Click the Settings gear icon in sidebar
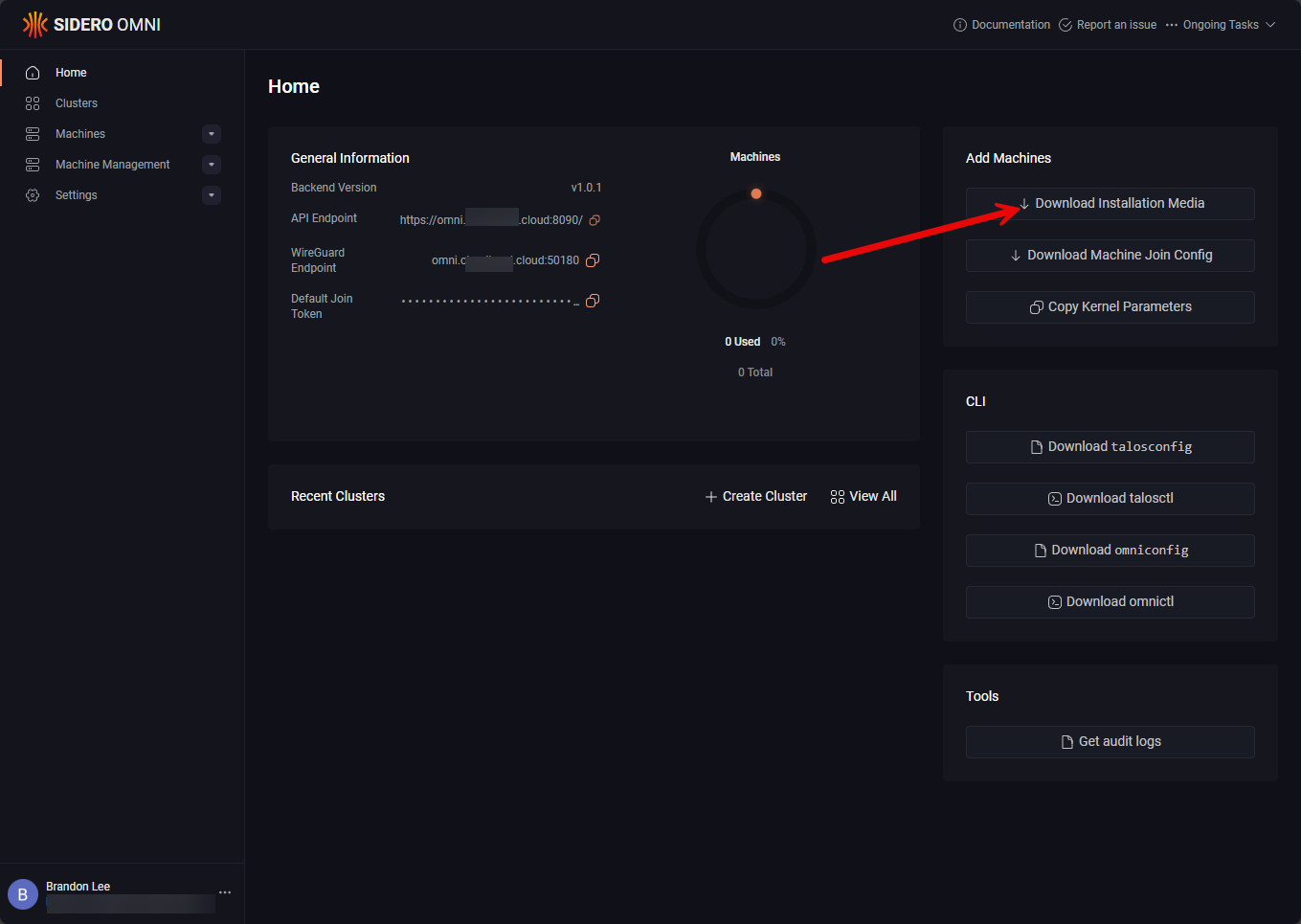Screen dimensions: 1301x924 [33, 195]
